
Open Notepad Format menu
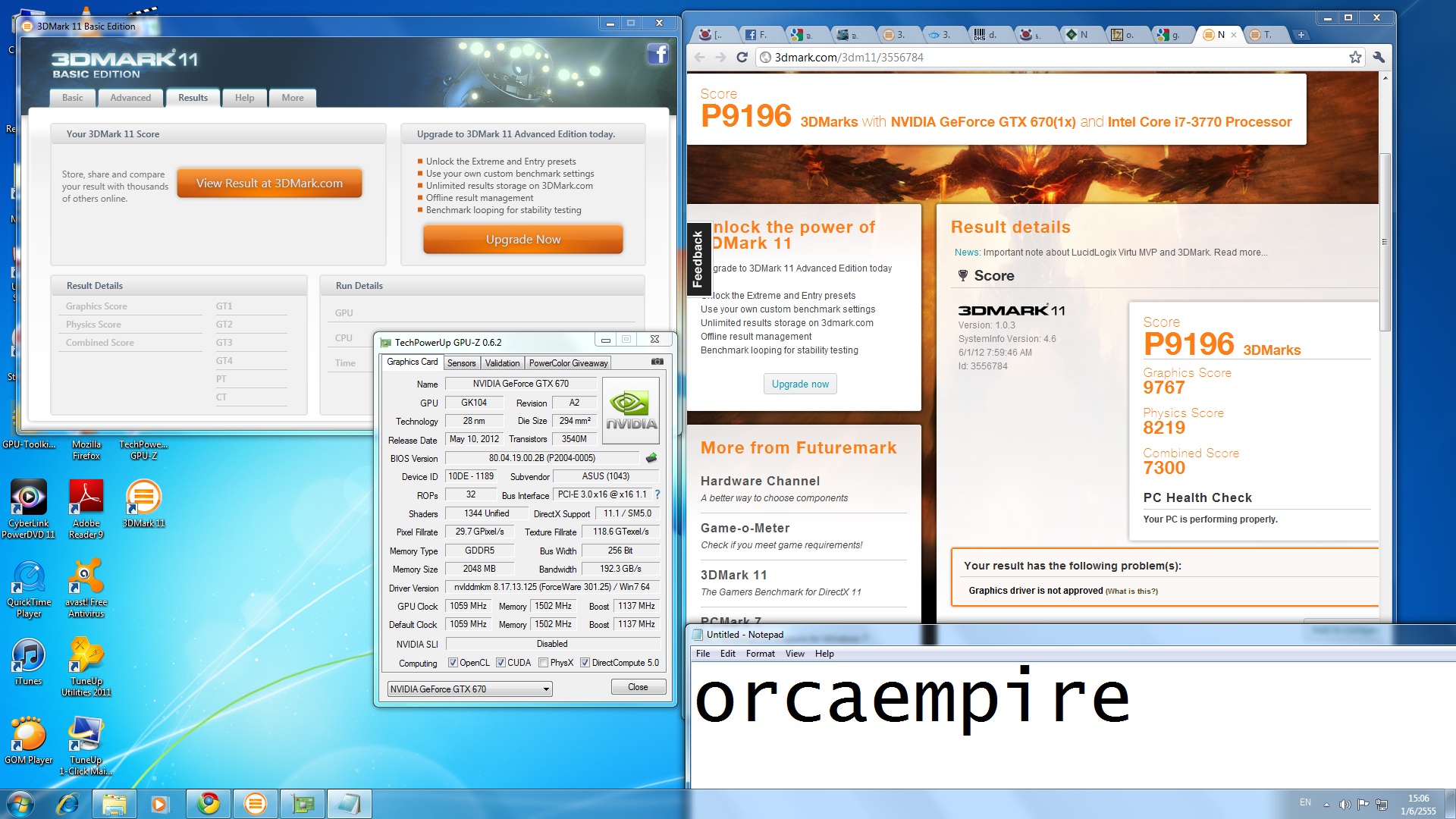point(760,654)
